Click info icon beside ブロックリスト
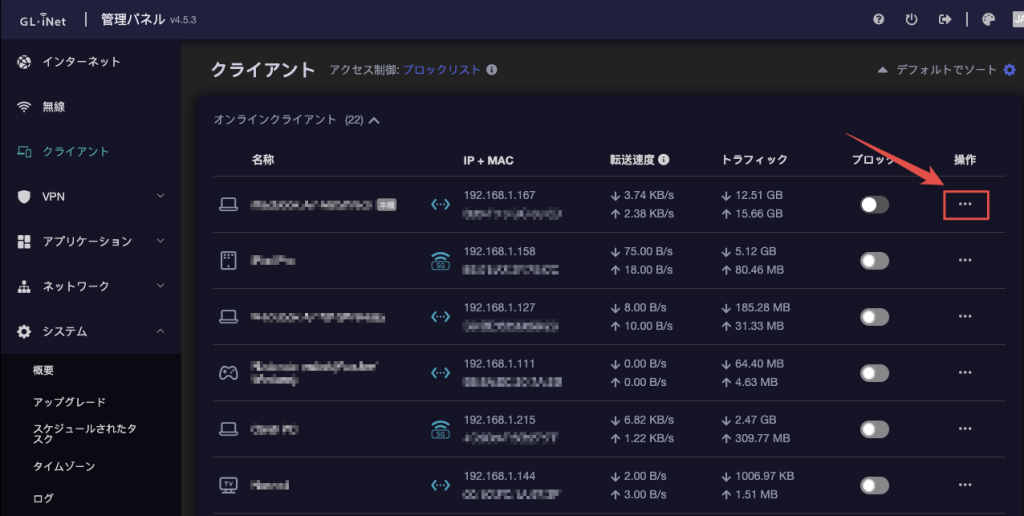1024x516 pixels. pyautogui.click(x=492, y=70)
